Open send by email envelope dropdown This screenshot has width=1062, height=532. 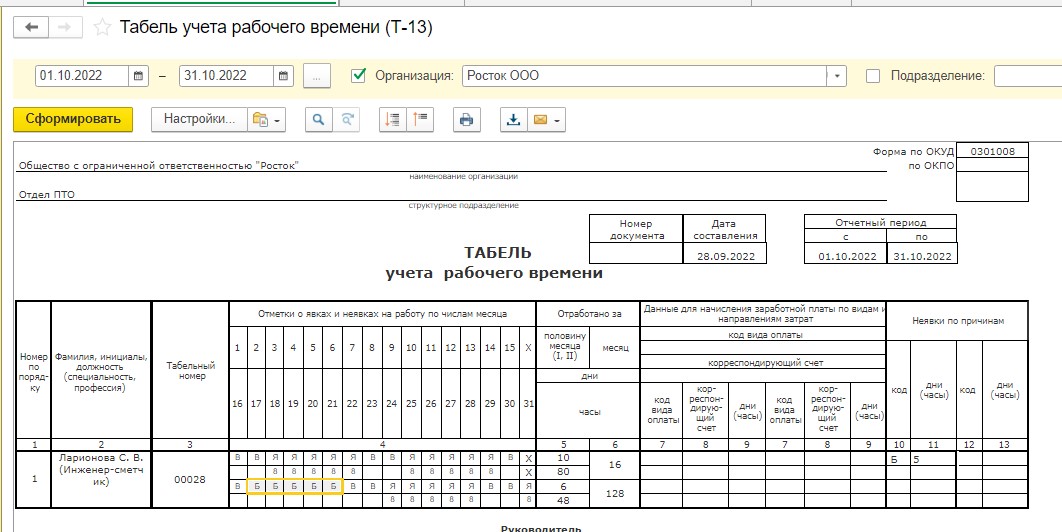pos(547,119)
